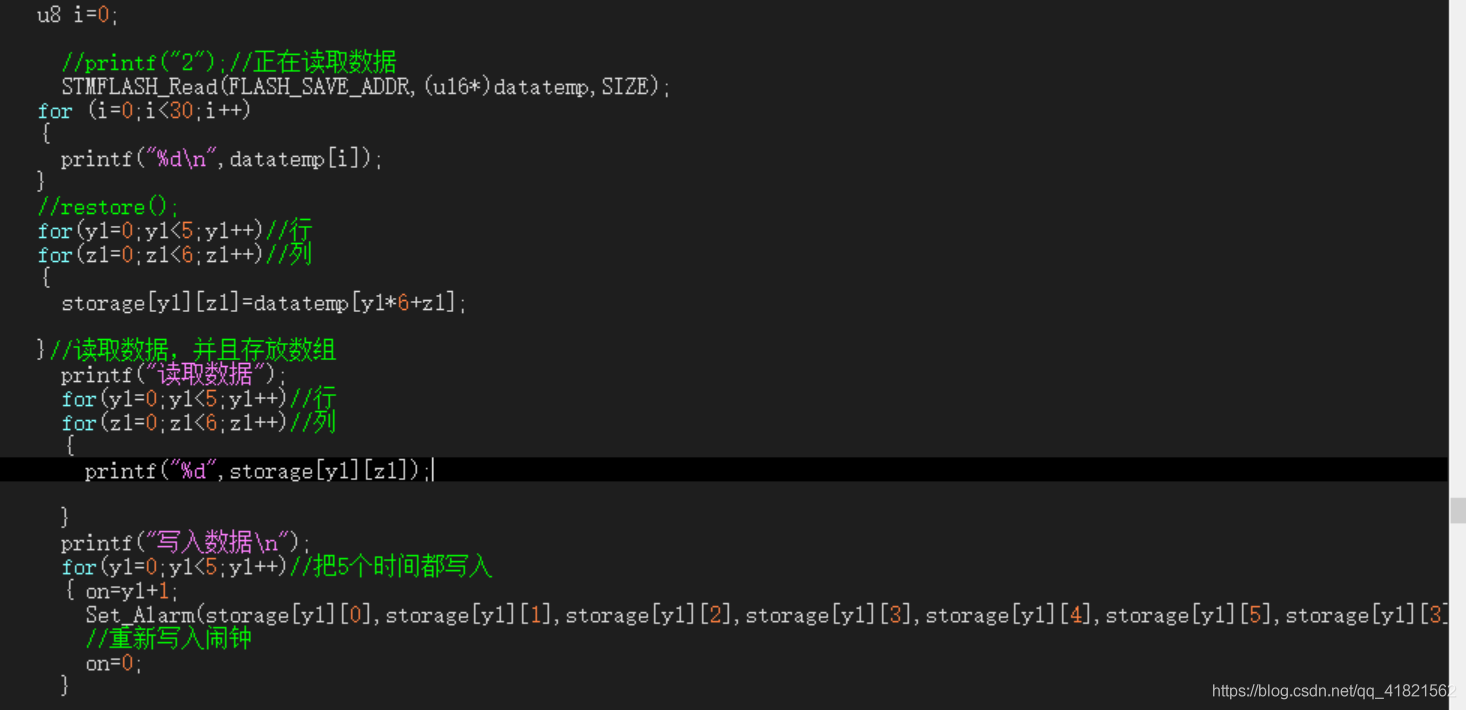The height and width of the screenshot is (710, 1466).
Task: Click the commented //restore(); line
Action: (x=108, y=207)
